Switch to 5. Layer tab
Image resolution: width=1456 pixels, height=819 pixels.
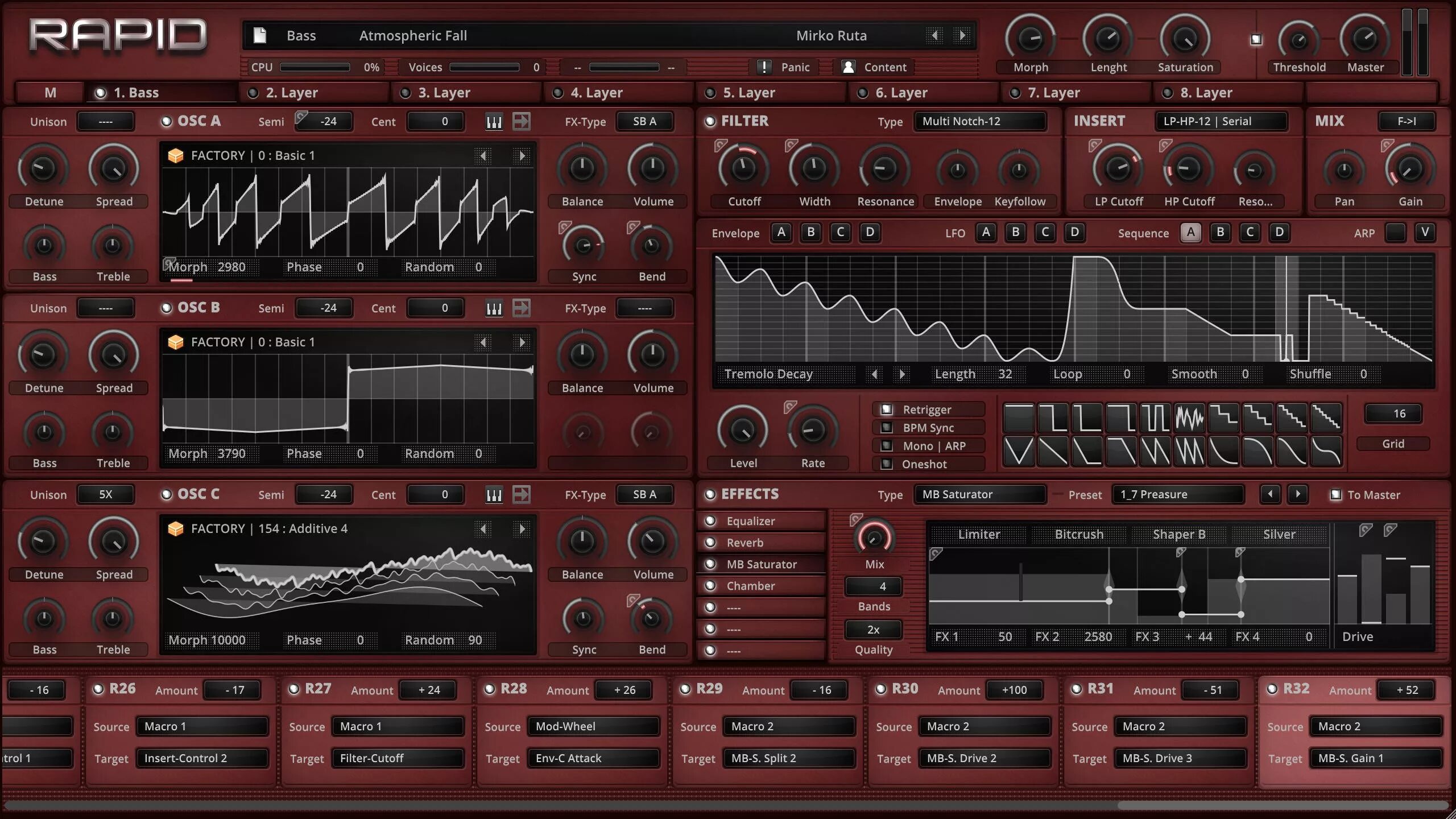771,92
